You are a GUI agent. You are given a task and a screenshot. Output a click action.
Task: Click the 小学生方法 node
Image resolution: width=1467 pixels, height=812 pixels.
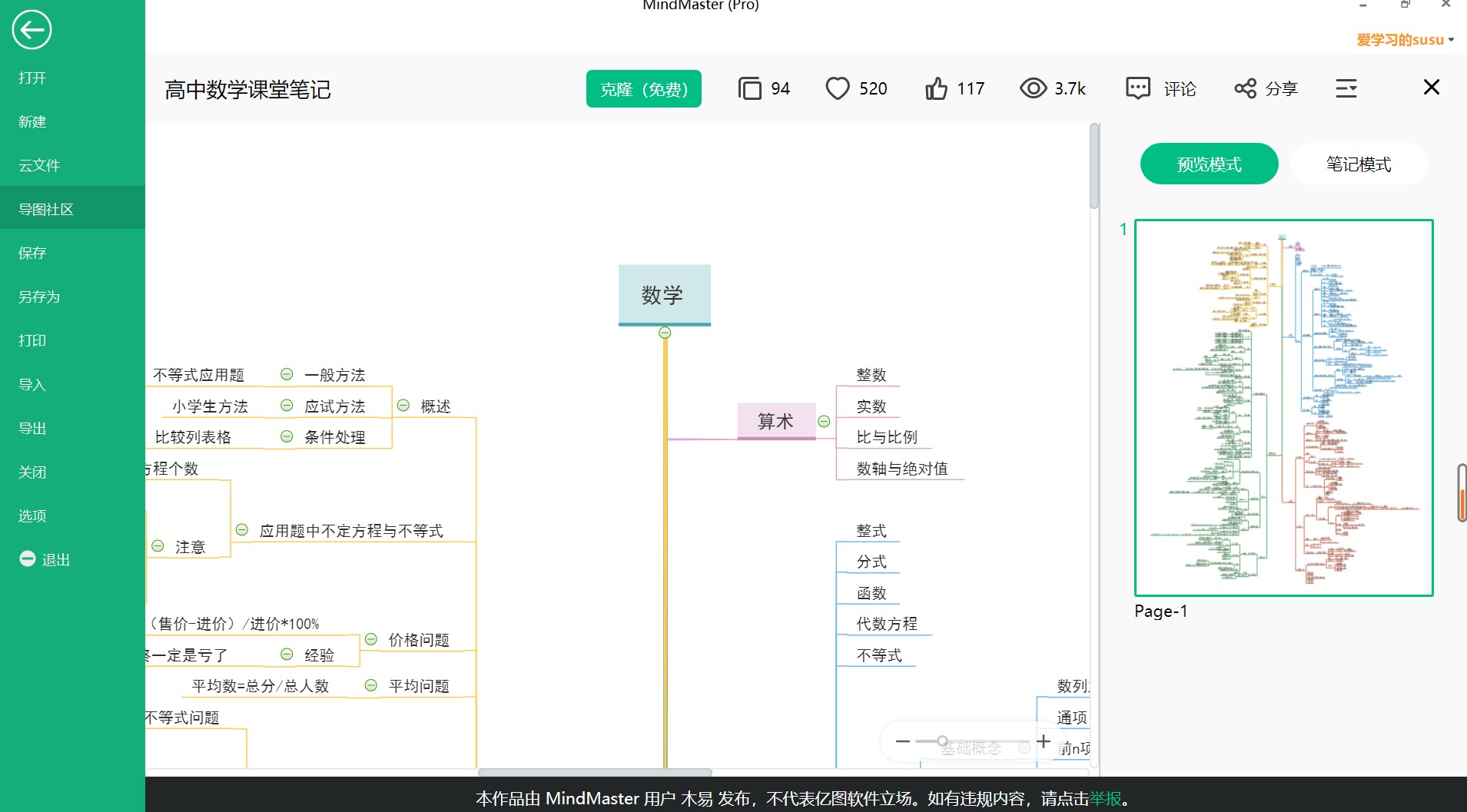[x=210, y=406]
